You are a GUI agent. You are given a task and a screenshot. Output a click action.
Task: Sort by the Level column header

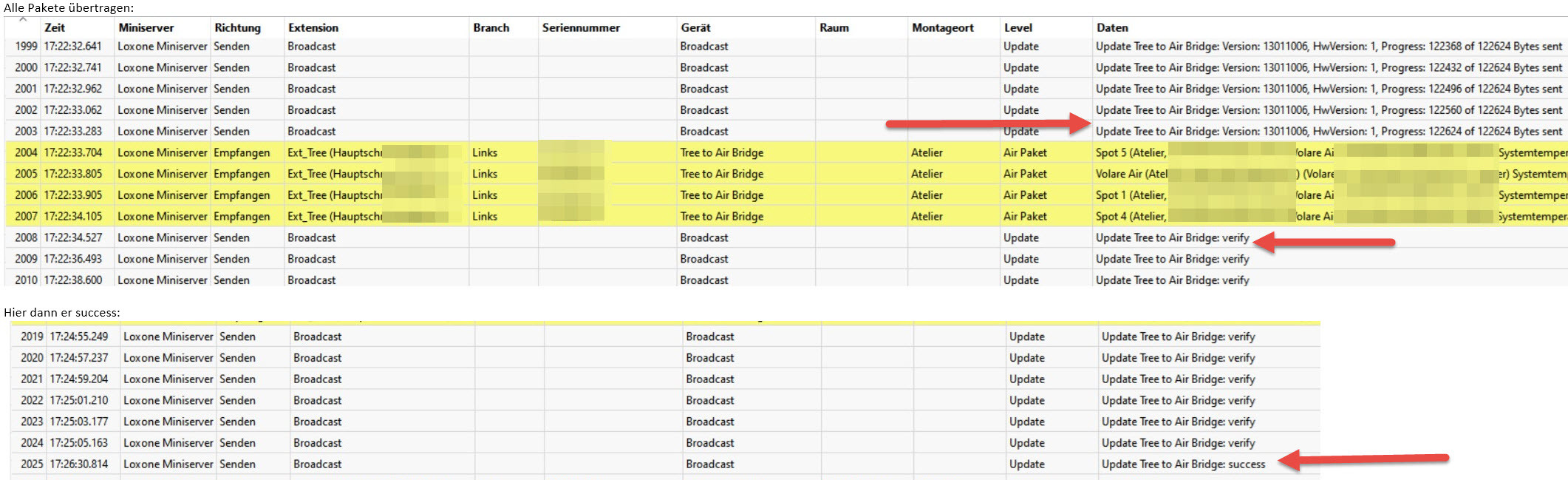point(1018,27)
